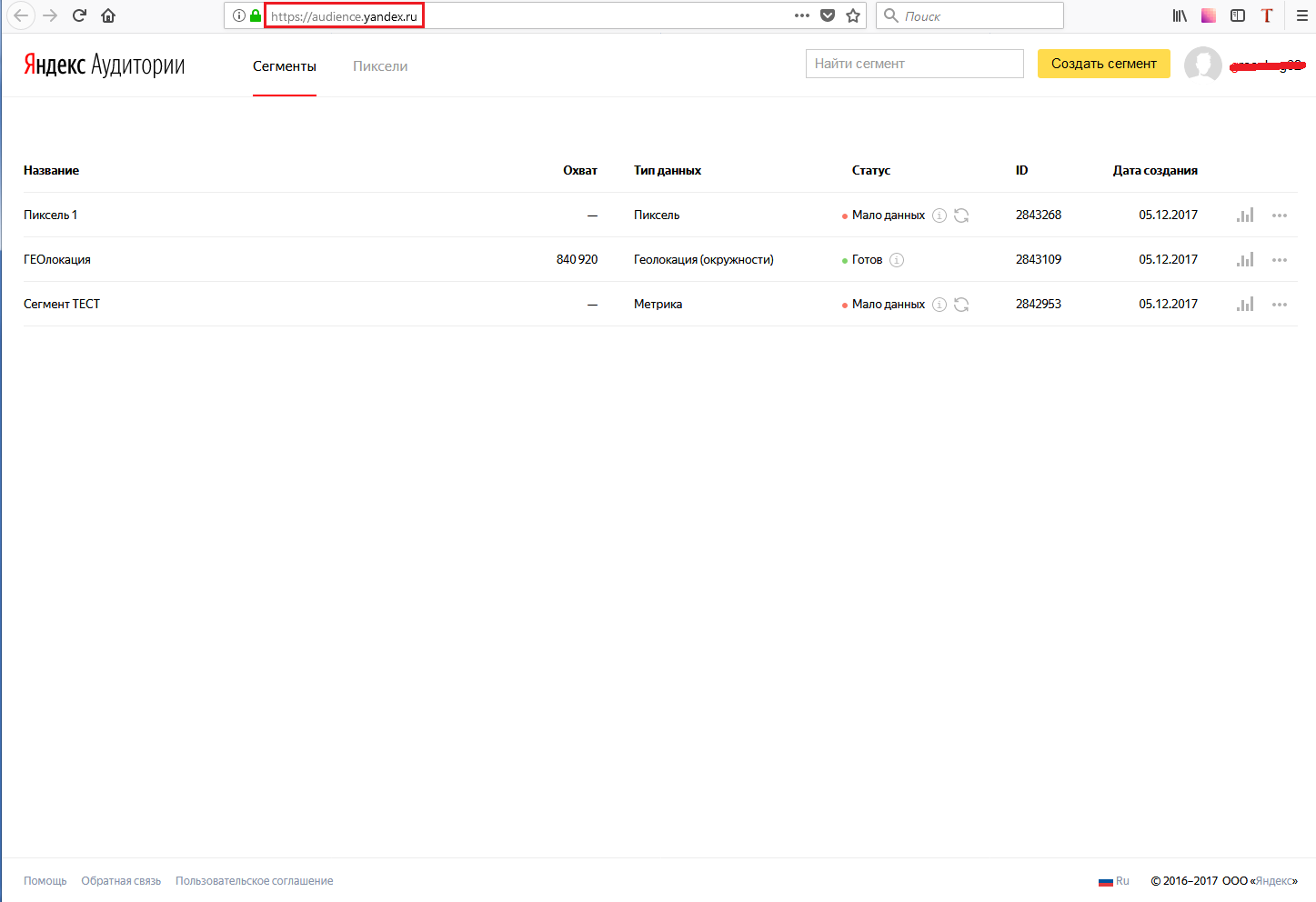This screenshot has height=902, width=1316.
Task: Switch to the Сегменты tab
Action: pos(285,66)
